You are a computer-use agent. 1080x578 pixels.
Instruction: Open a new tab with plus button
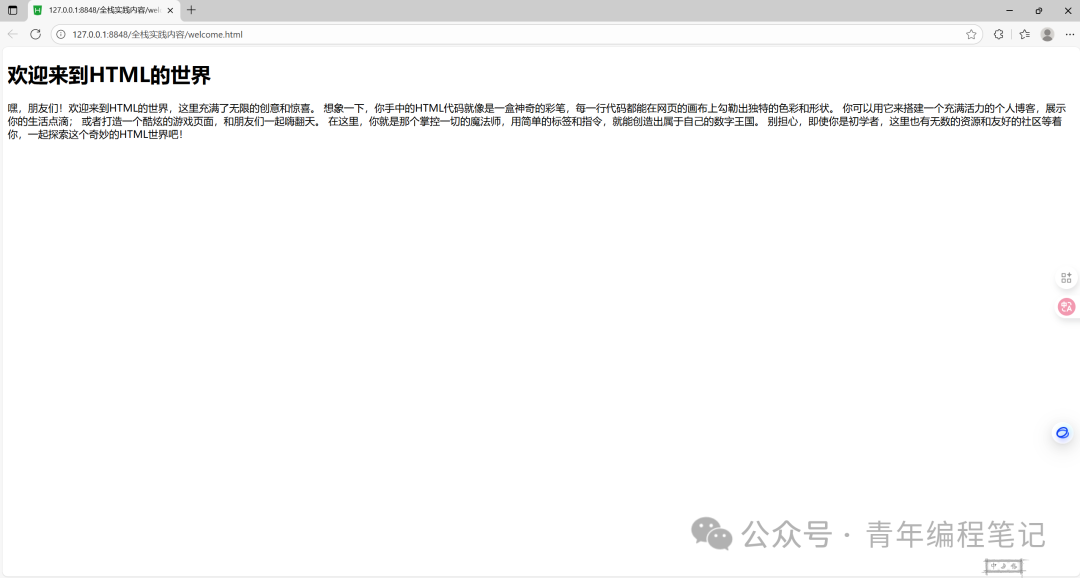click(x=191, y=10)
